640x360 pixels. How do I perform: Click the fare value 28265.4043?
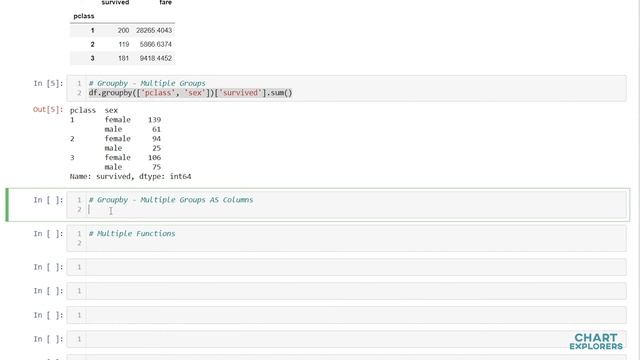click(154, 30)
